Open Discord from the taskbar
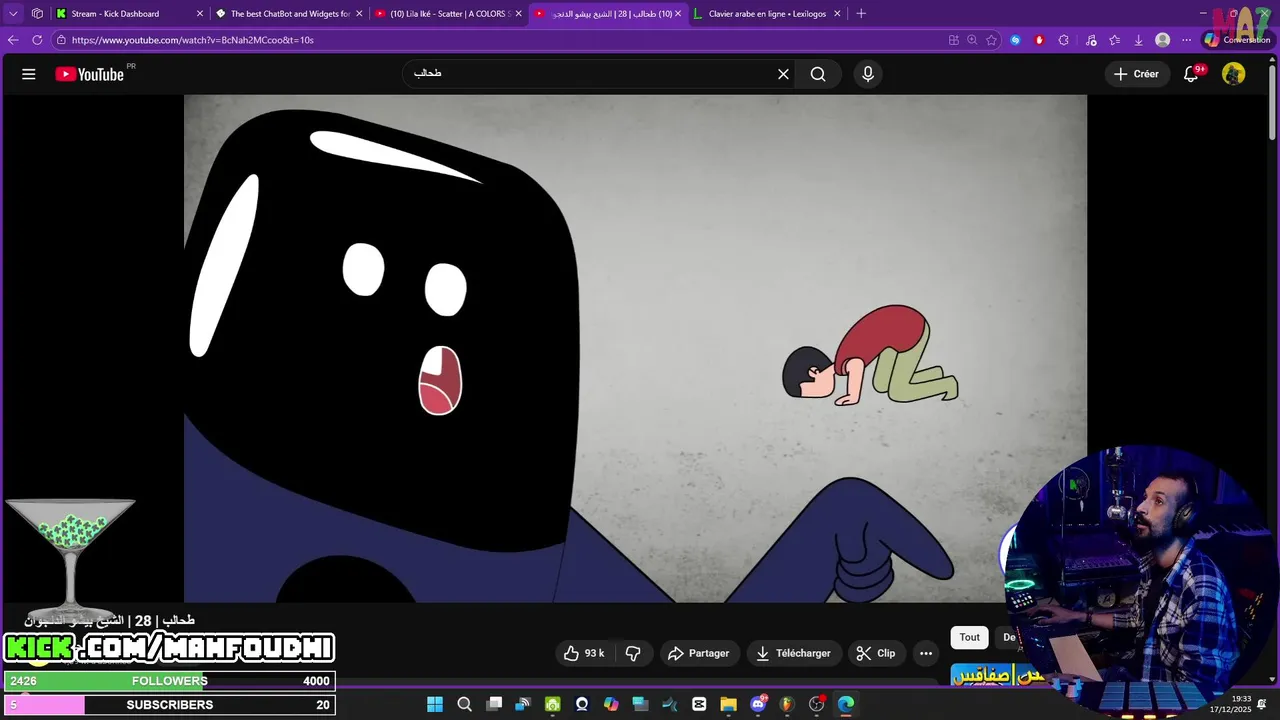Image resolution: width=1280 pixels, height=720 pixels. [758, 704]
